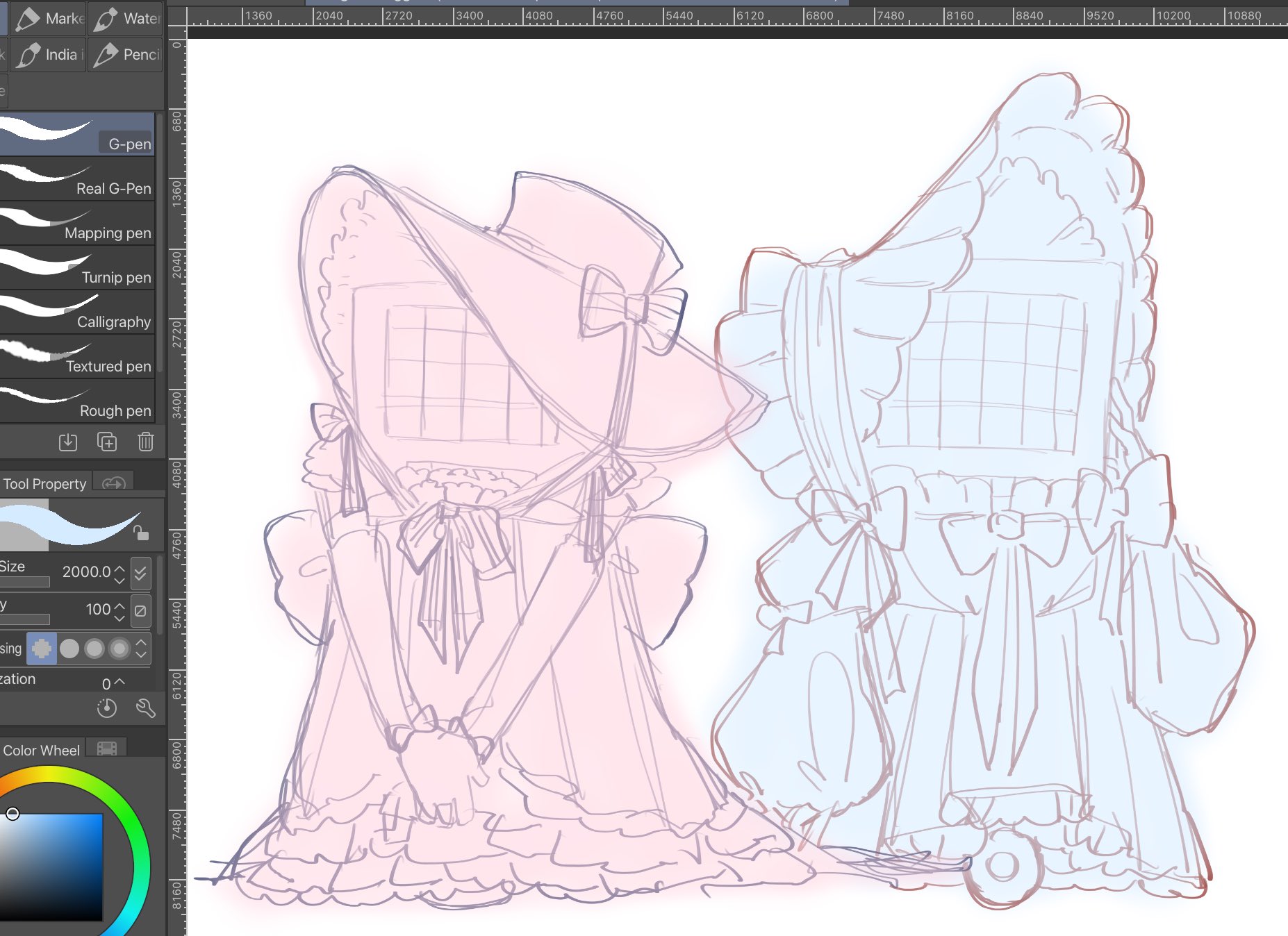This screenshot has height=936, width=1288.
Task: Set anti-aliasing to None
Action: [x=42, y=649]
